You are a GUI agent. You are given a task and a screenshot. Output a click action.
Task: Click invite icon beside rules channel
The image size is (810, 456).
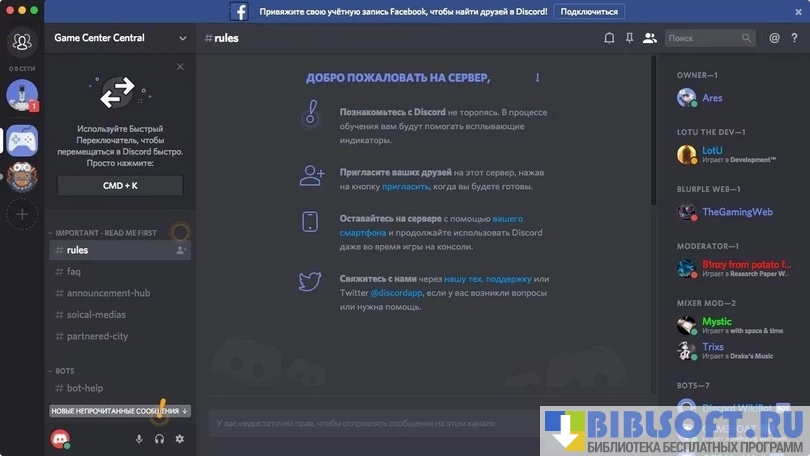click(181, 250)
